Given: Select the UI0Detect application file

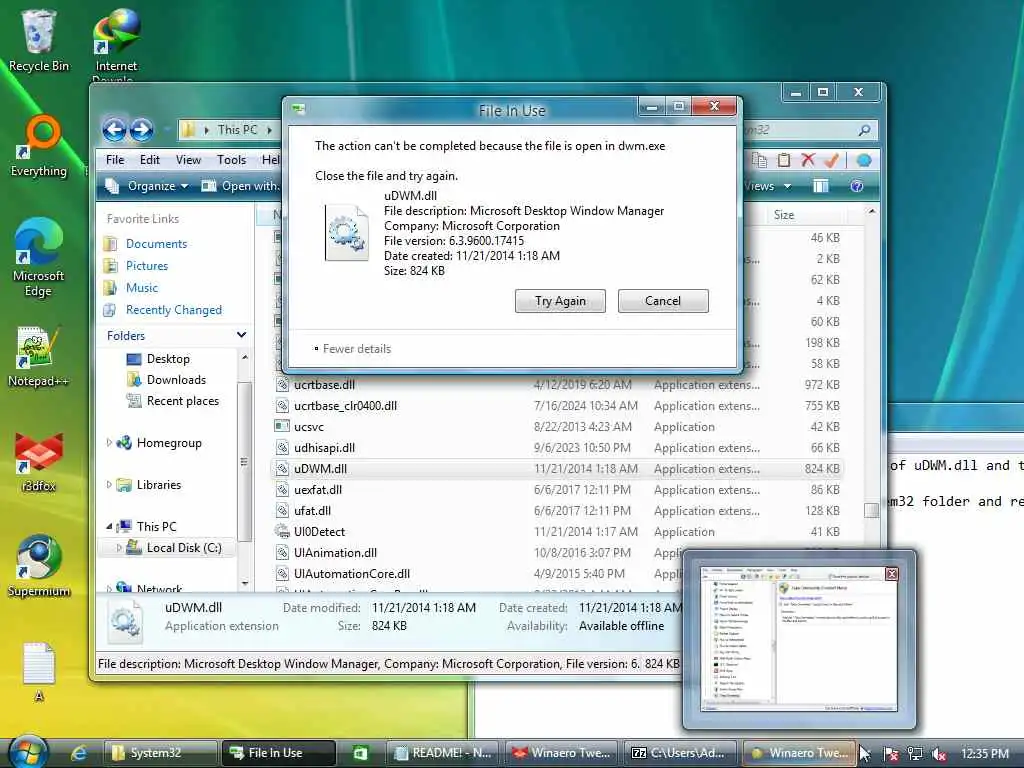Looking at the screenshot, I should [319, 531].
